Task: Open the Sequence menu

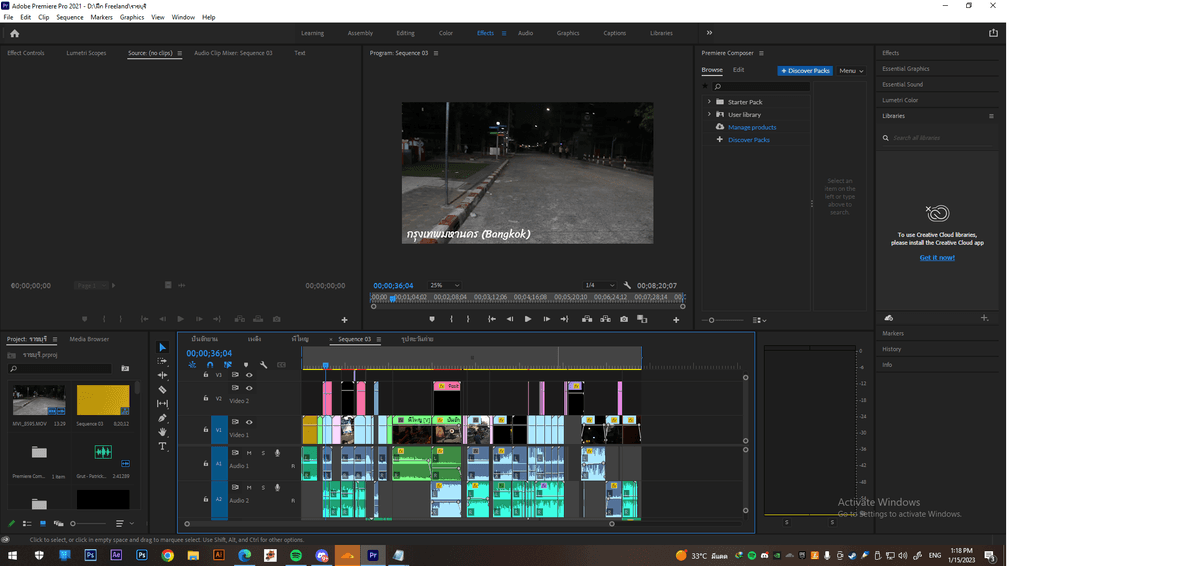Action: pyautogui.click(x=70, y=17)
